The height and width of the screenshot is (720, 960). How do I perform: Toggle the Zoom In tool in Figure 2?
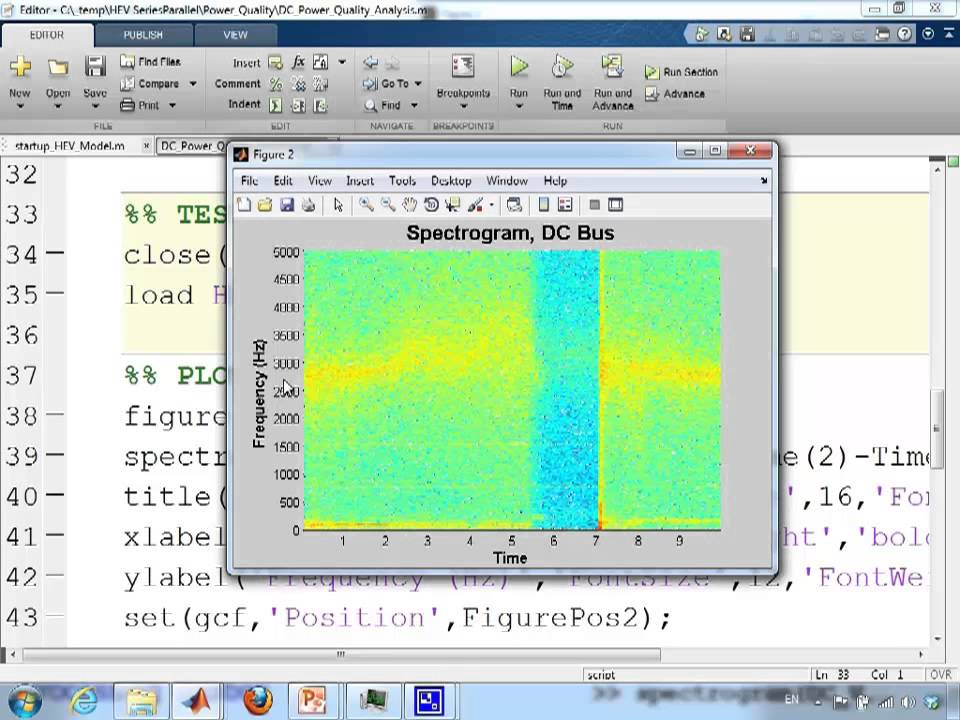point(366,205)
